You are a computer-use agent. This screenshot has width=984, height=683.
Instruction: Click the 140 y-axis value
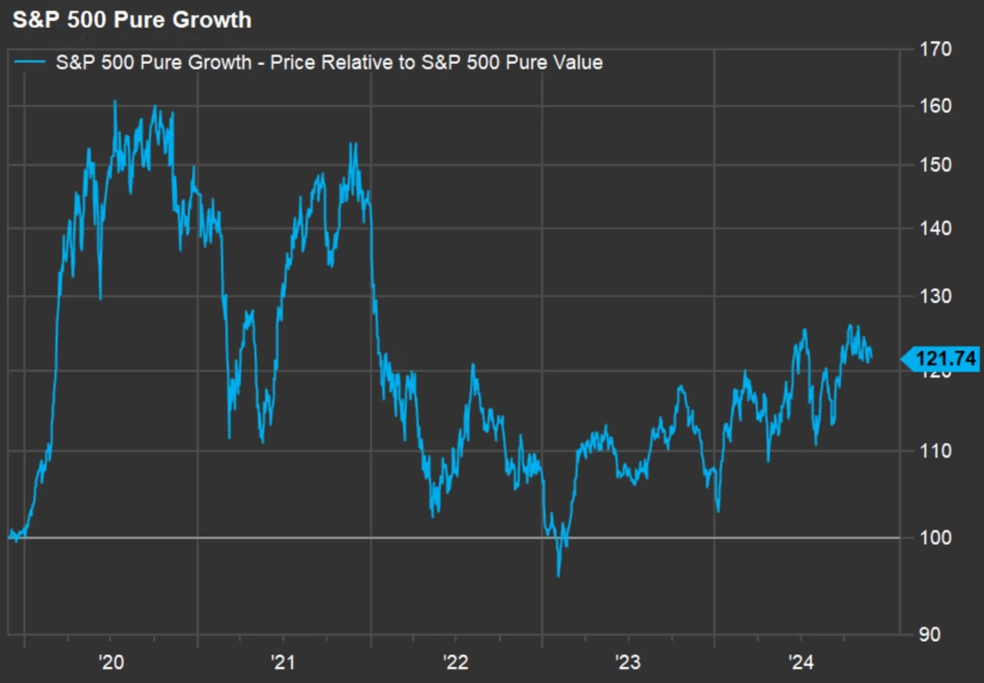[935, 228]
